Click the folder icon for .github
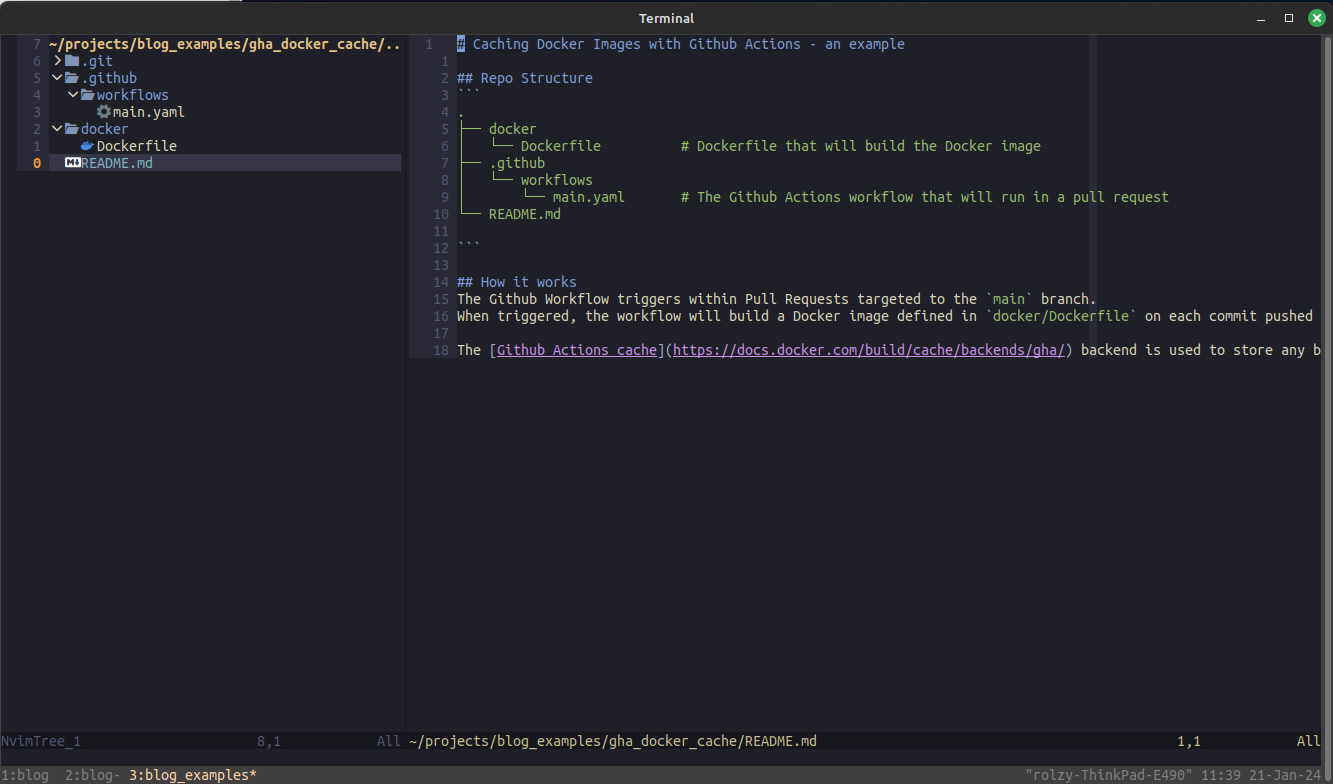 tap(74, 77)
